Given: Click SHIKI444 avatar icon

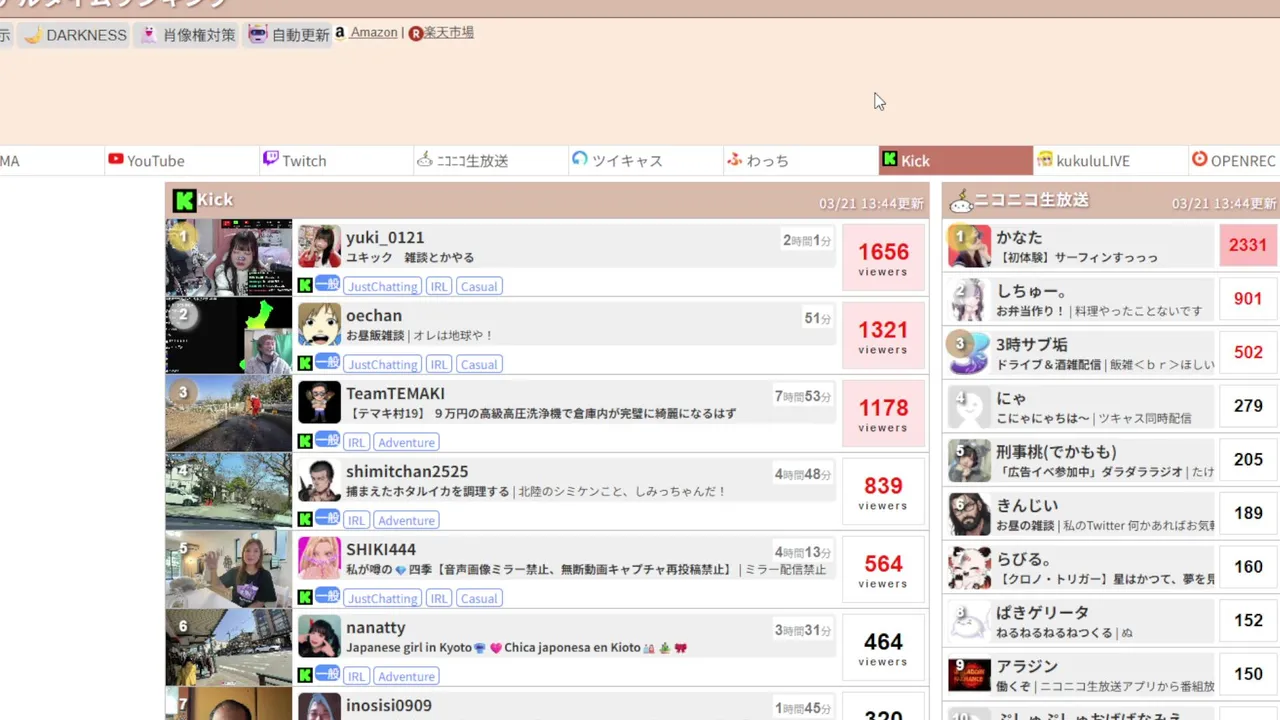Looking at the screenshot, I should point(319,558).
